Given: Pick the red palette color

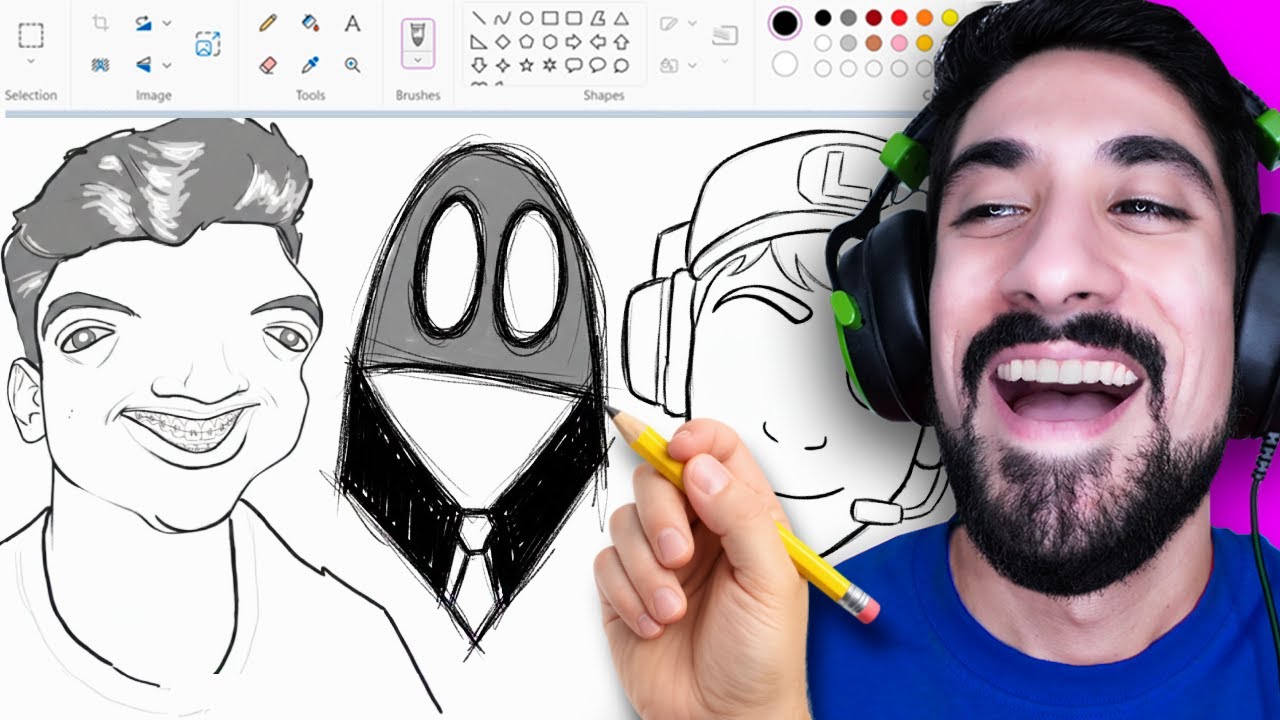Looking at the screenshot, I should tap(899, 17).
